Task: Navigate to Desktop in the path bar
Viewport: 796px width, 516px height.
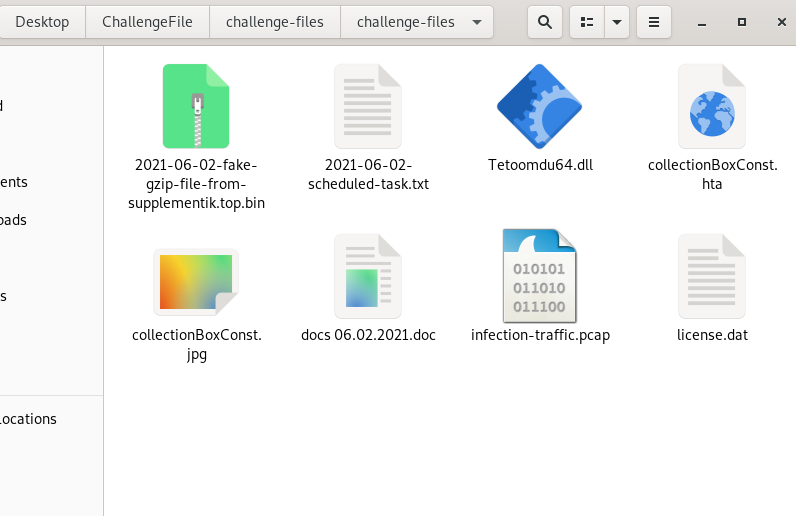Action: pyautogui.click(x=42, y=22)
